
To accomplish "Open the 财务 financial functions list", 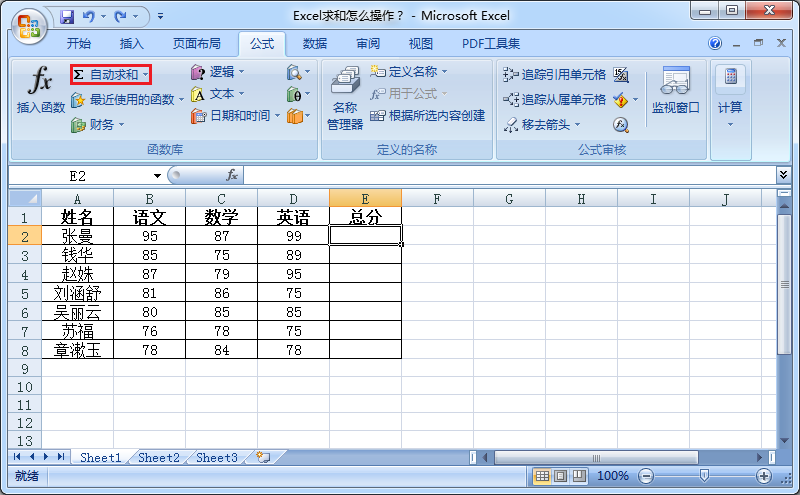I will tap(97, 125).
